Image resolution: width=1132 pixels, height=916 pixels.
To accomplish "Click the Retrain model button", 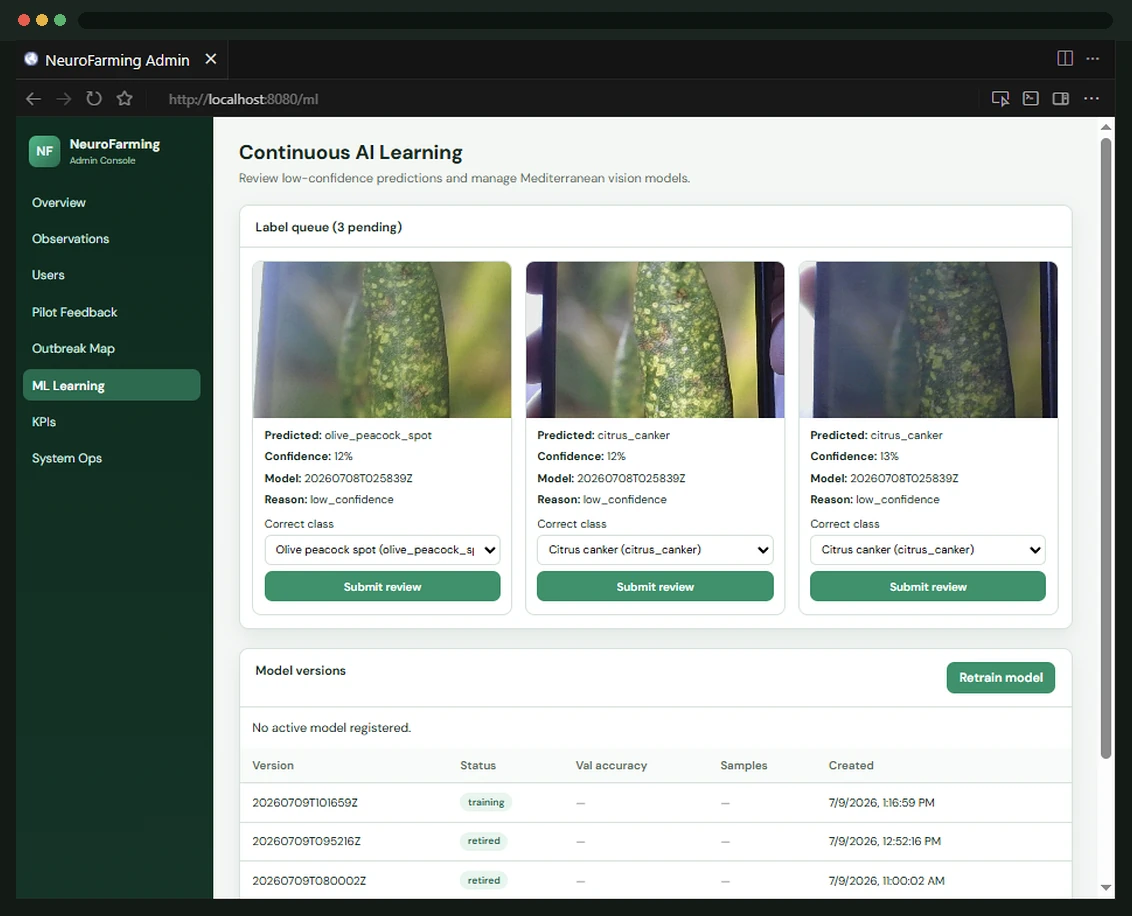I will point(1001,678).
